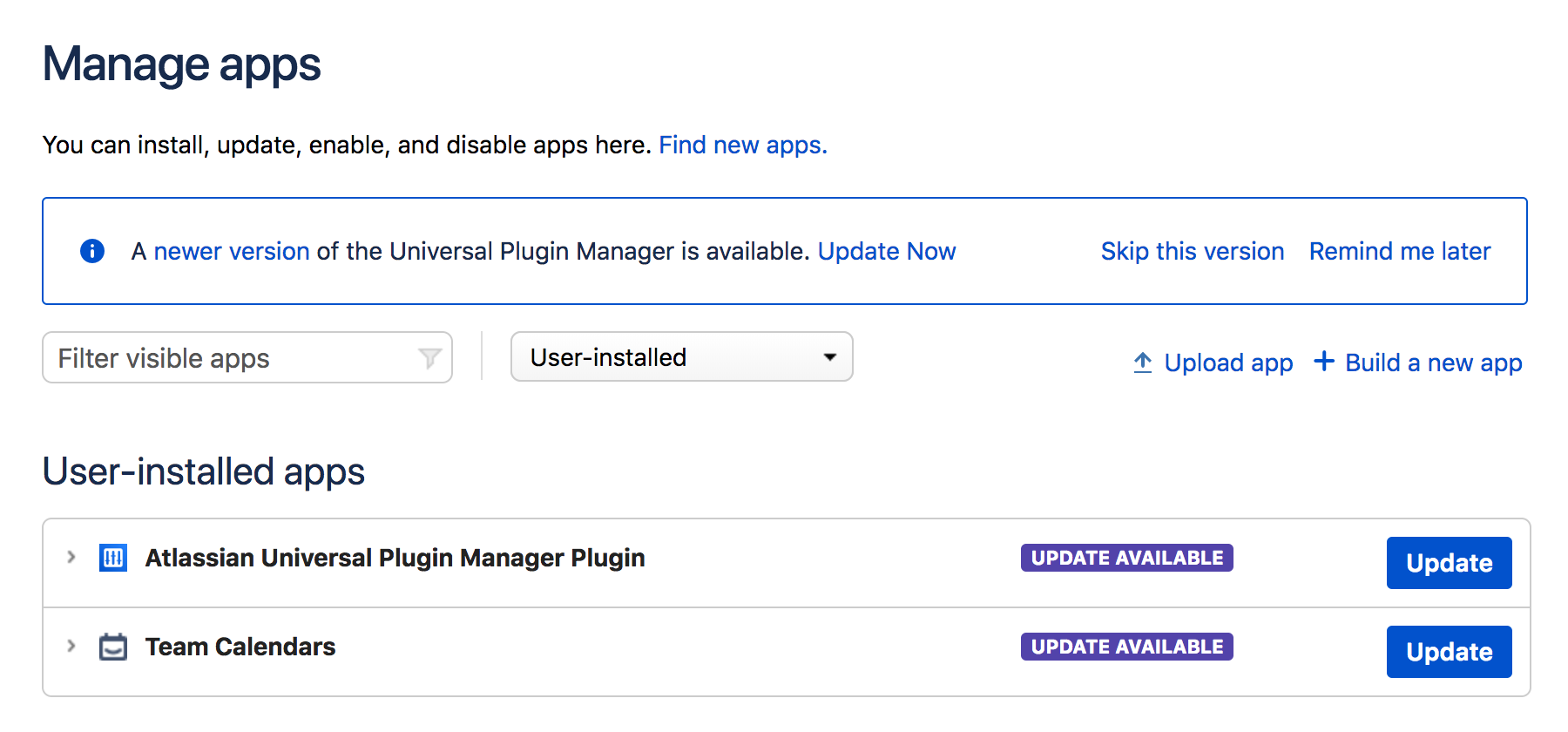
Task: Expand the Team Calendars row
Action: (x=71, y=646)
